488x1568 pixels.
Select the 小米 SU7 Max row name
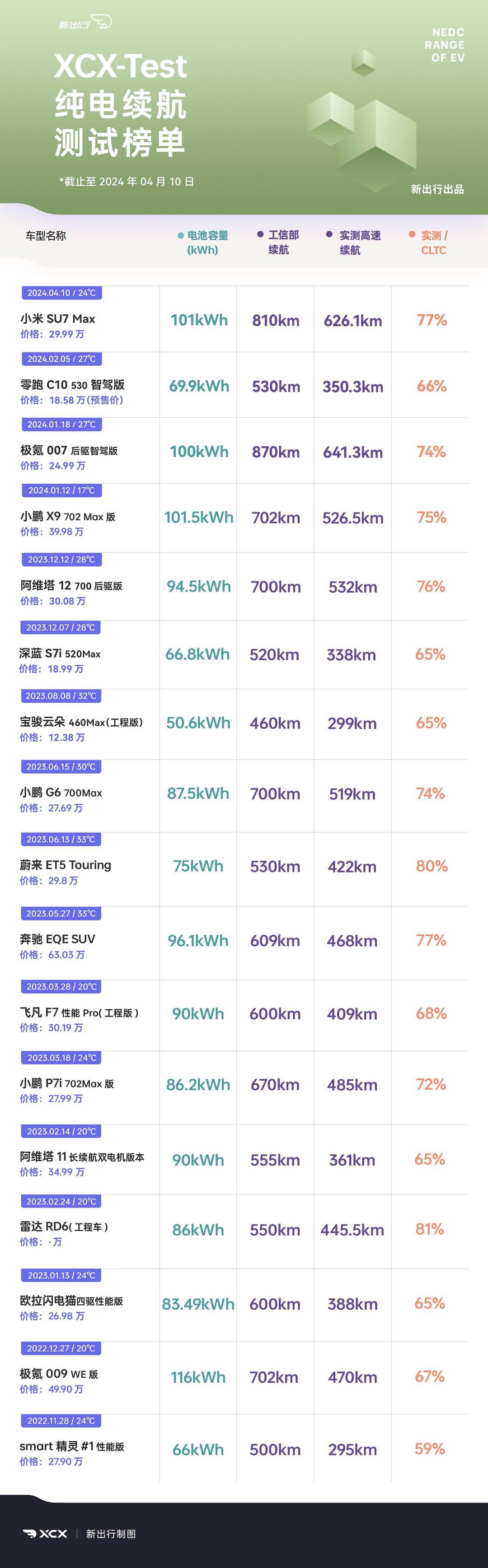tap(58, 319)
